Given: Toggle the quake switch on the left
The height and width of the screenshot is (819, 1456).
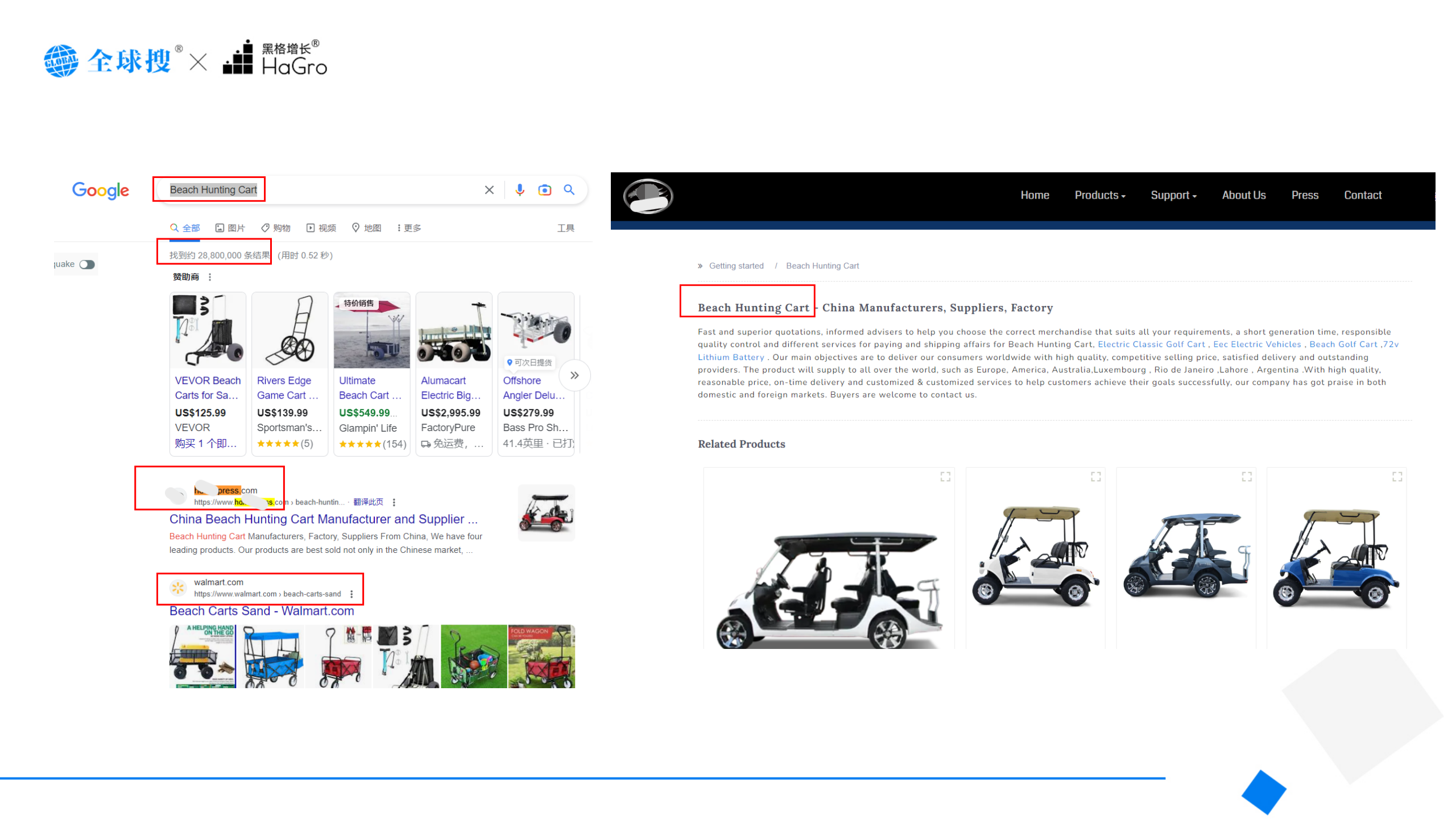Looking at the screenshot, I should (x=87, y=264).
